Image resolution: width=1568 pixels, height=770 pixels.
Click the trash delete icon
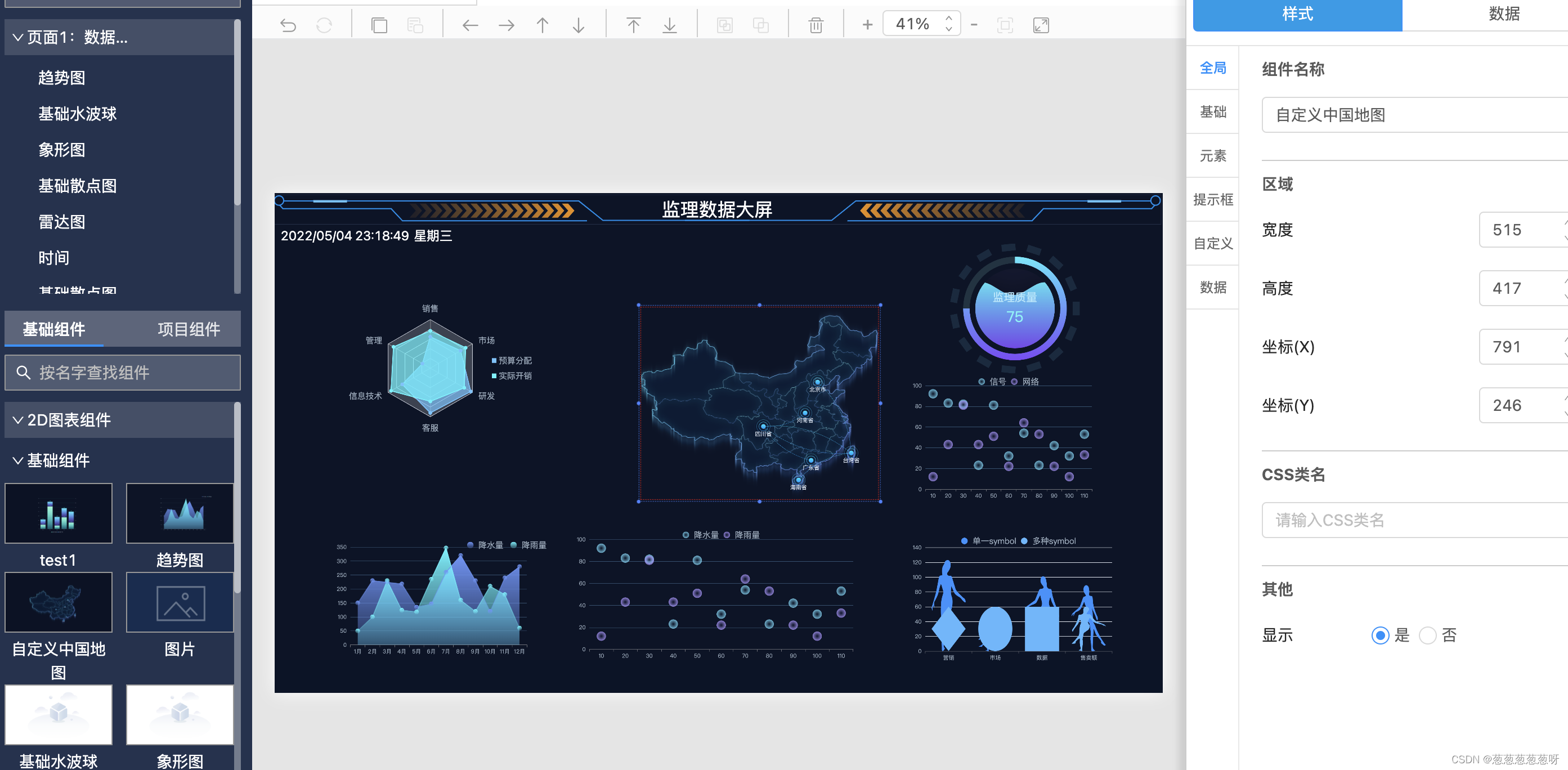point(816,25)
